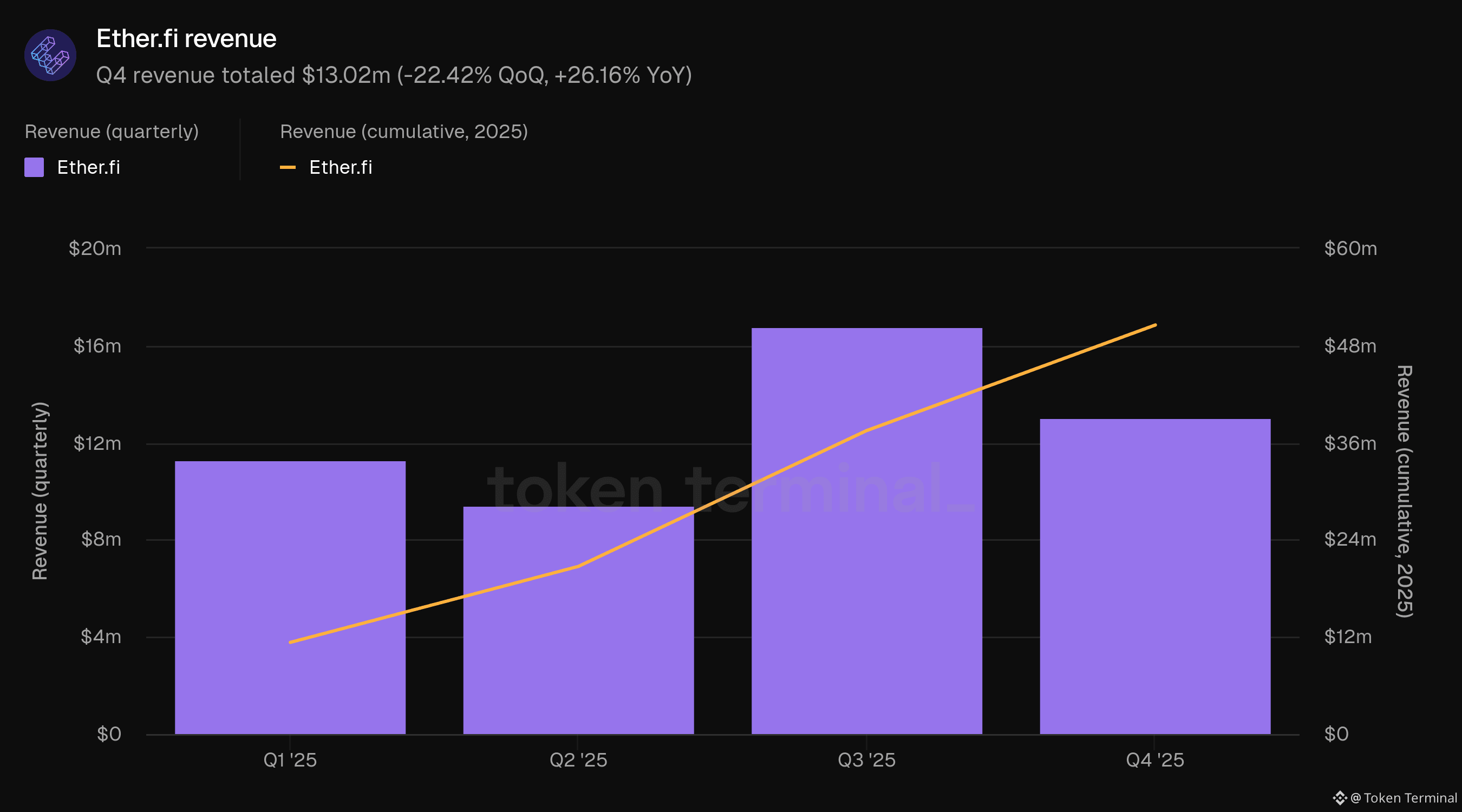Viewport: 1462px width, 812px height.
Task: Click the Revenue (quarterly) legend heading
Action: click(x=112, y=132)
